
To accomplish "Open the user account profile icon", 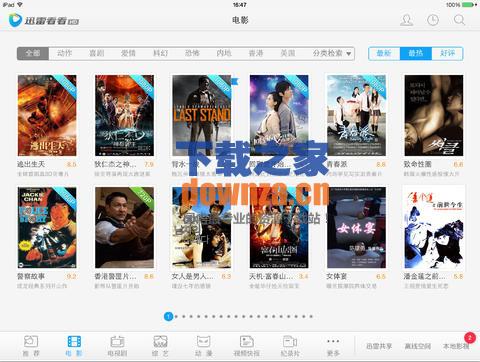I will click(406, 20).
